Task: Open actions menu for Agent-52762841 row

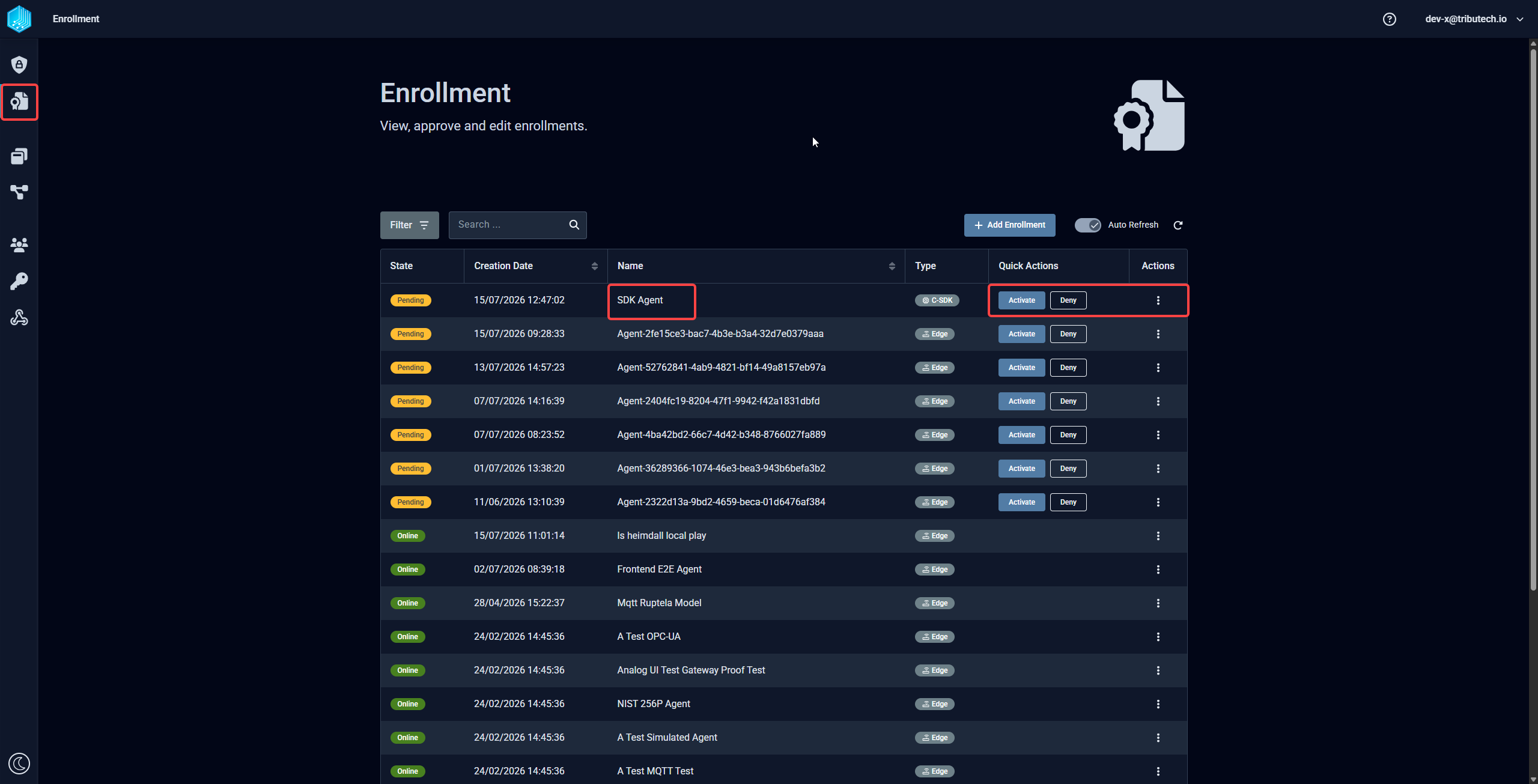Action: [x=1158, y=368]
